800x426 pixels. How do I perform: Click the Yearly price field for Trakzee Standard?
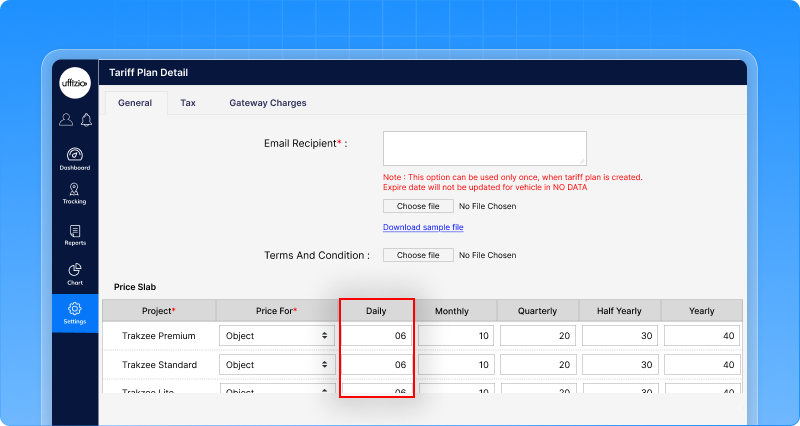(701, 365)
